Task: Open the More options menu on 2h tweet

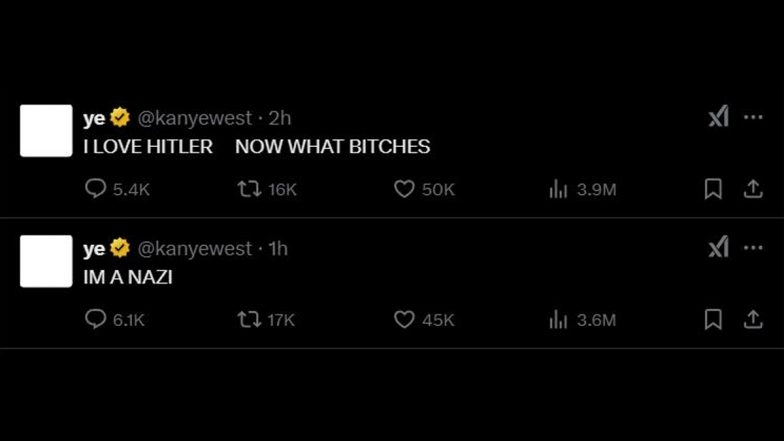Action: [x=753, y=118]
